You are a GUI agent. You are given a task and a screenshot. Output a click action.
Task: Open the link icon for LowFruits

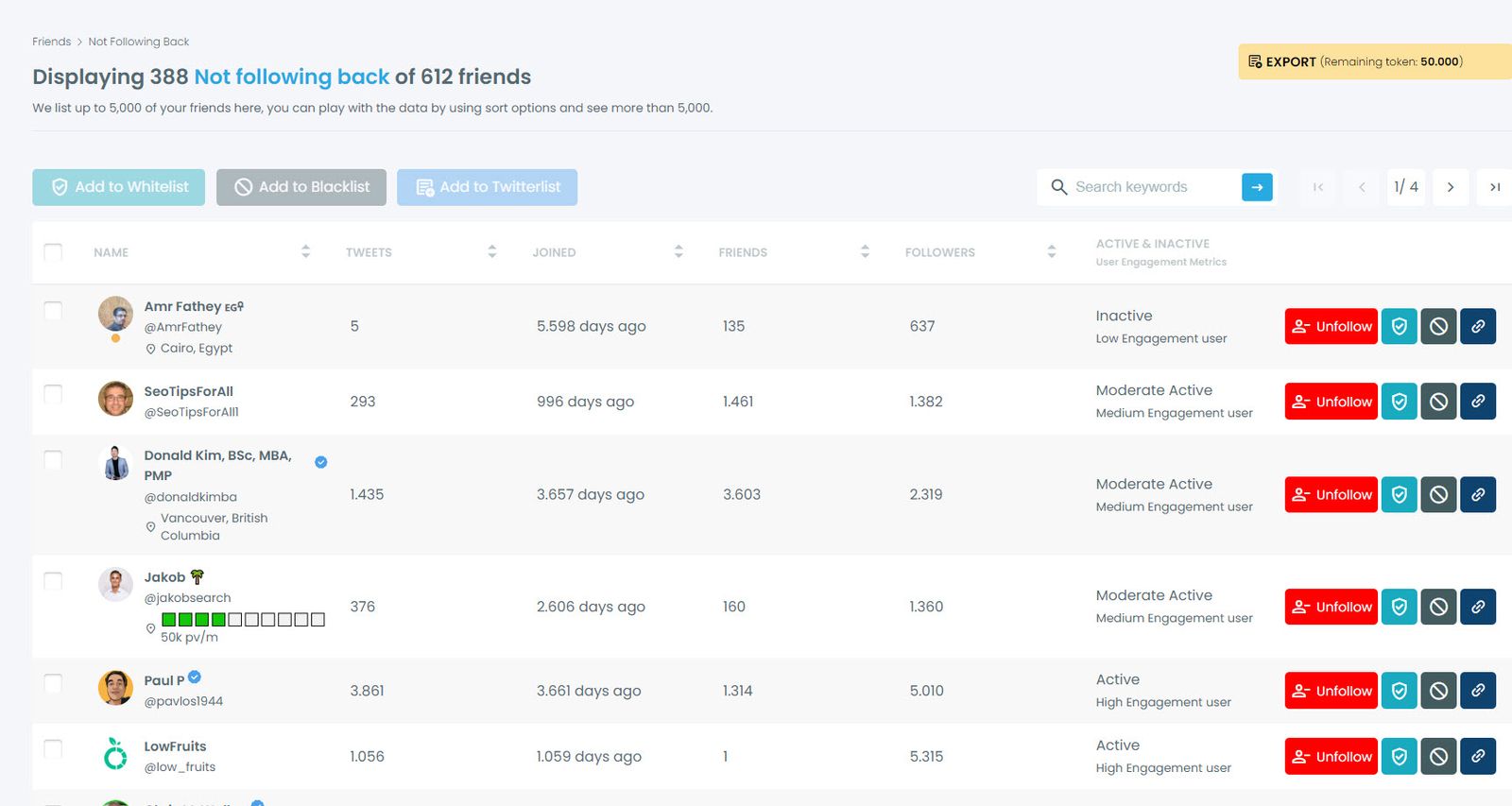[1478, 757]
